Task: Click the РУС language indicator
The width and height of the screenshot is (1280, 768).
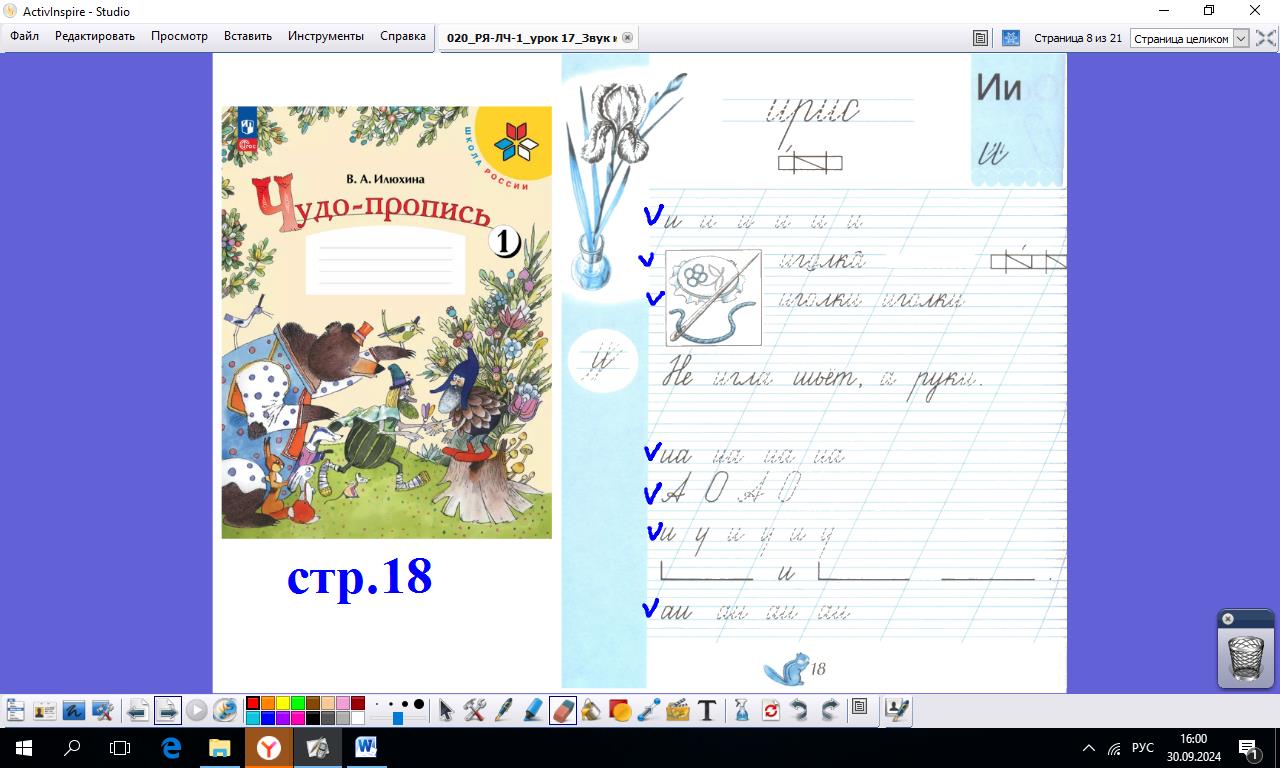Action: point(1142,748)
